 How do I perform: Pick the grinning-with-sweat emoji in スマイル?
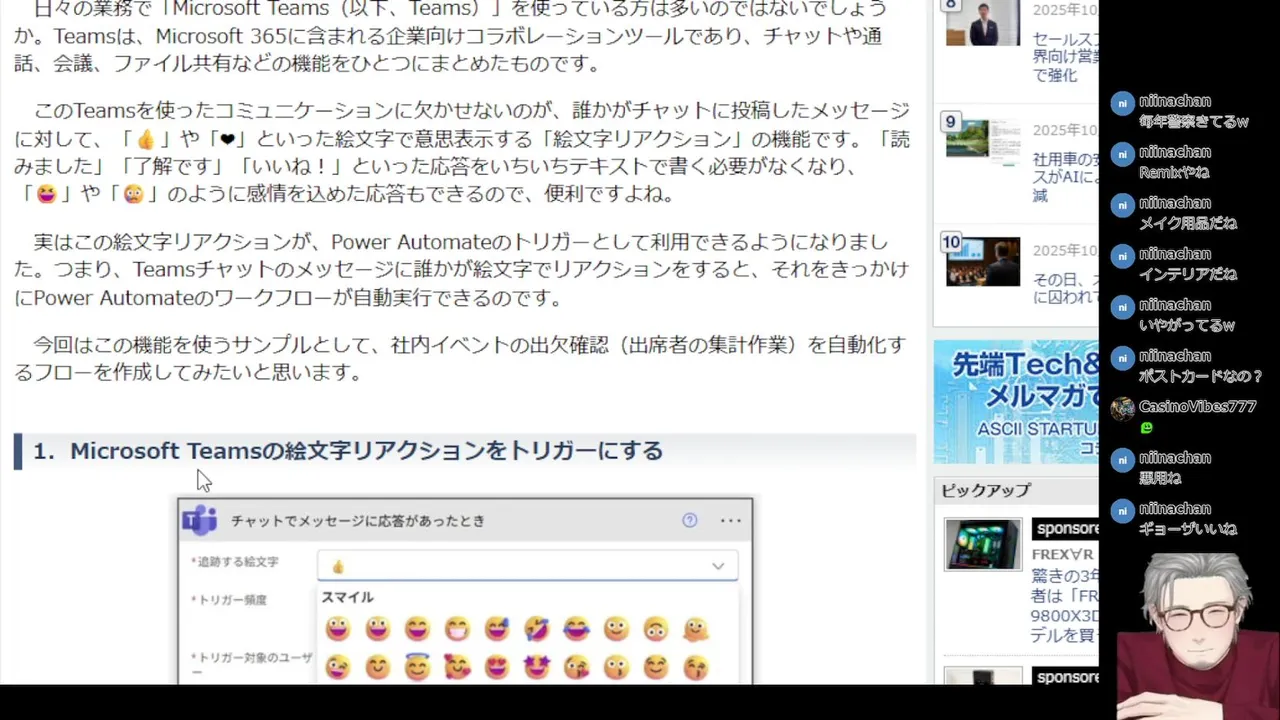click(x=497, y=629)
